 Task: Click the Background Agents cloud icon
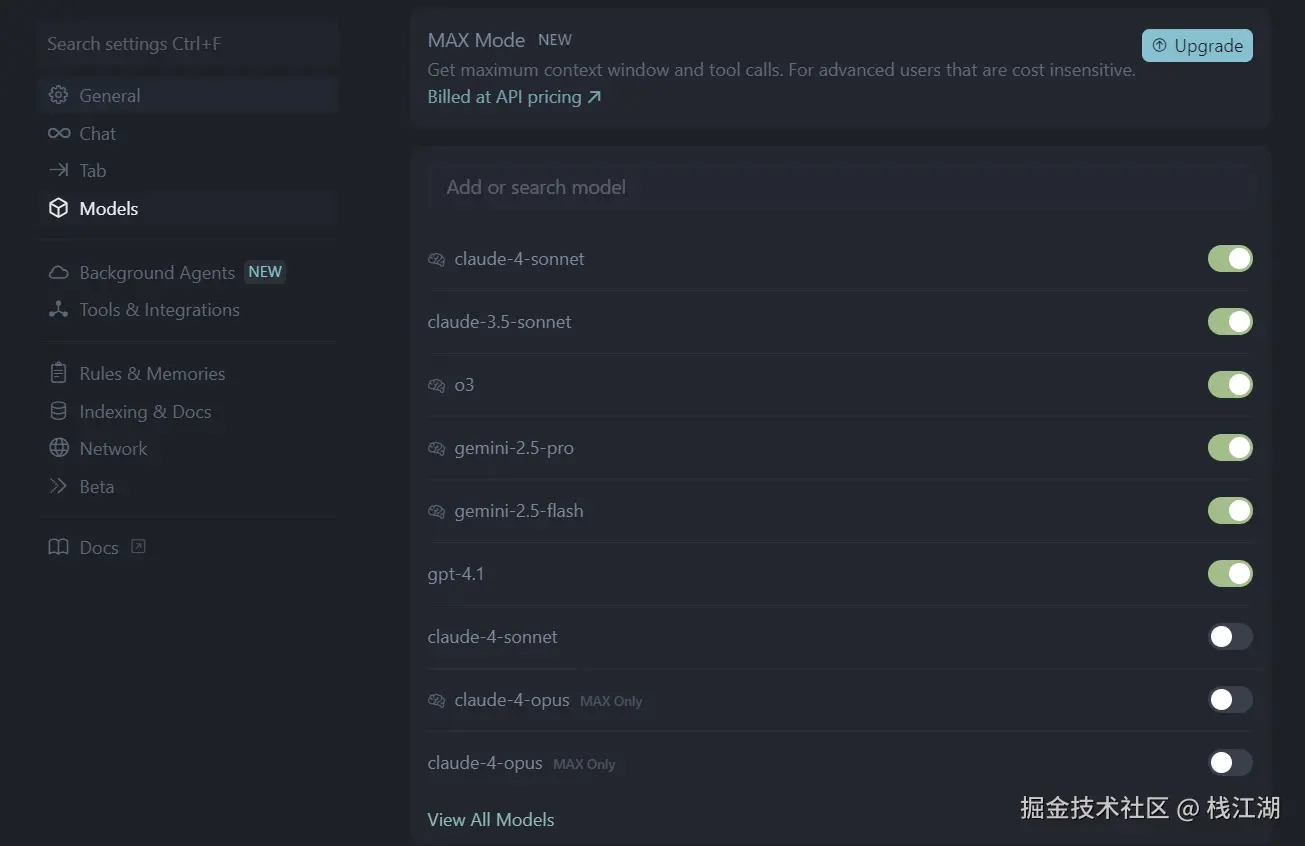[59, 273]
